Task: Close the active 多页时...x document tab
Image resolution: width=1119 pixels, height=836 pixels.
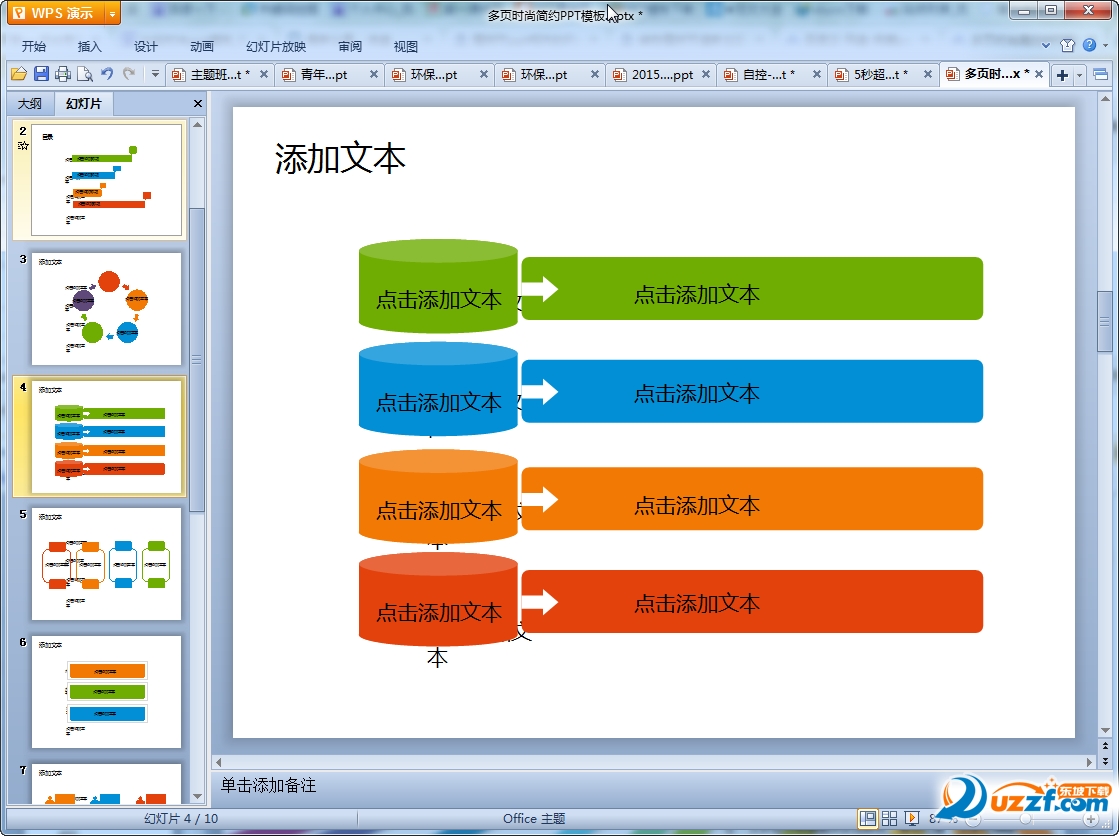Action: tap(1039, 74)
